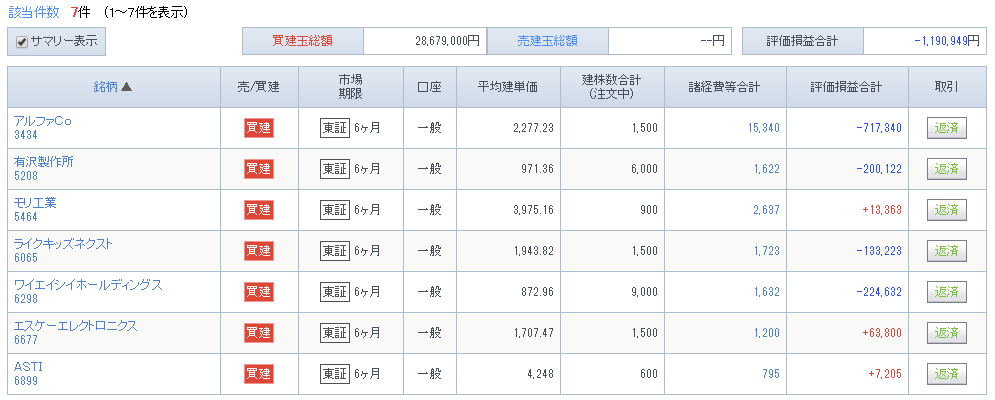Click 返済 button for アルファCo
Image resolution: width=995 pixels, height=400 pixels.
(946, 128)
